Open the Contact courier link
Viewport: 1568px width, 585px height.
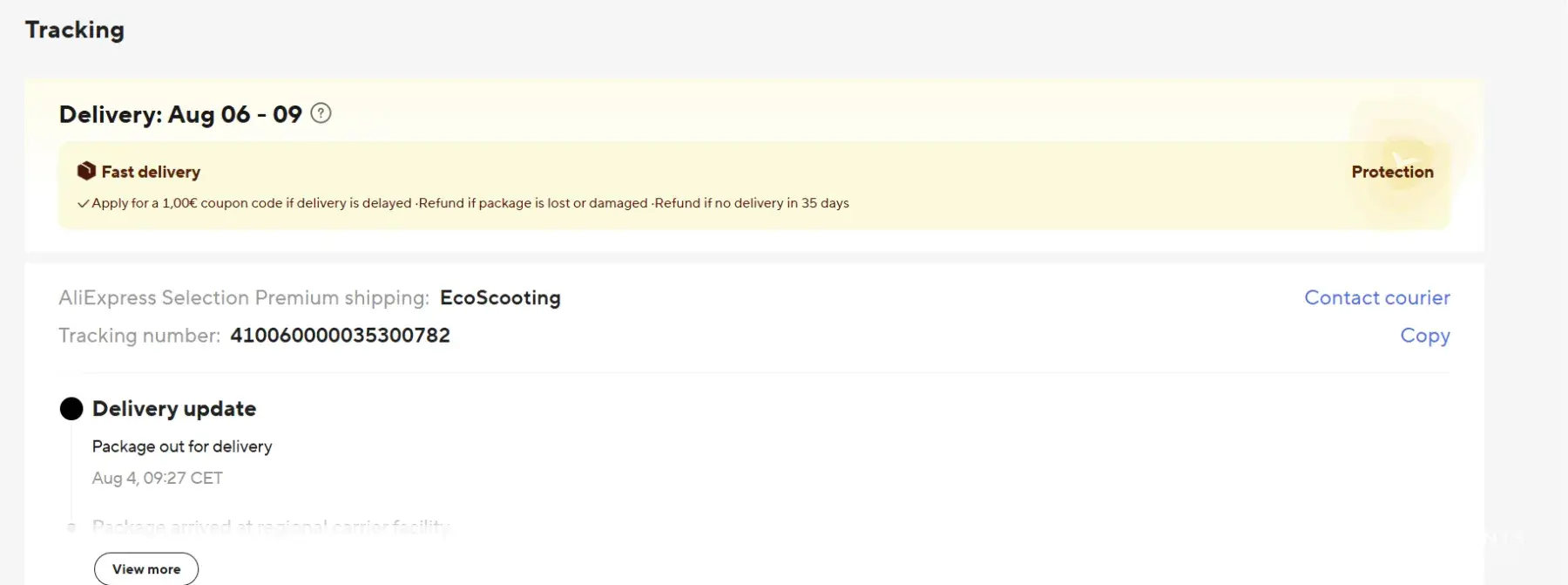(x=1376, y=298)
